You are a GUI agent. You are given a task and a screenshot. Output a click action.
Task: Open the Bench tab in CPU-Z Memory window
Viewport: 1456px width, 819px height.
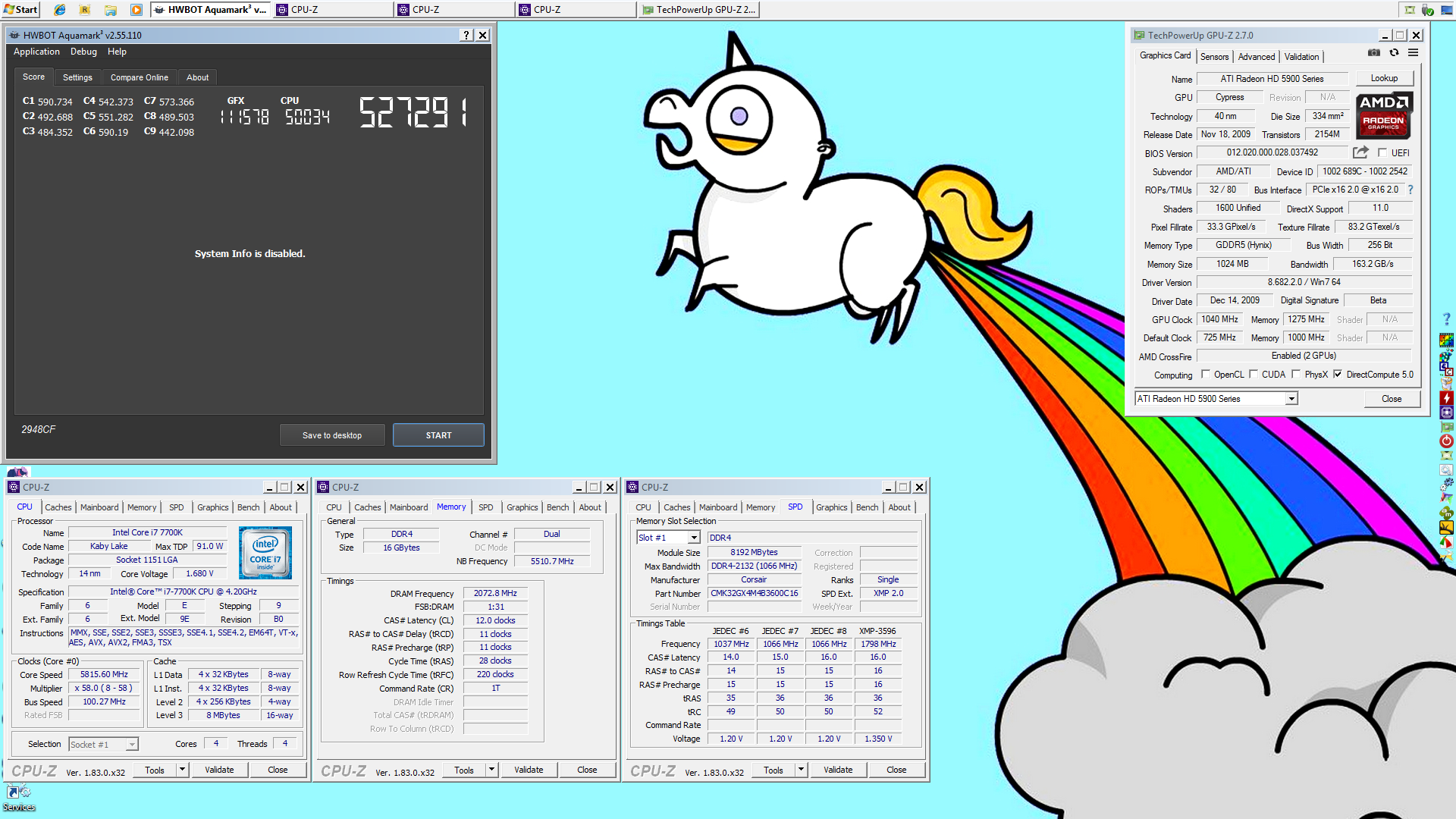(x=557, y=507)
